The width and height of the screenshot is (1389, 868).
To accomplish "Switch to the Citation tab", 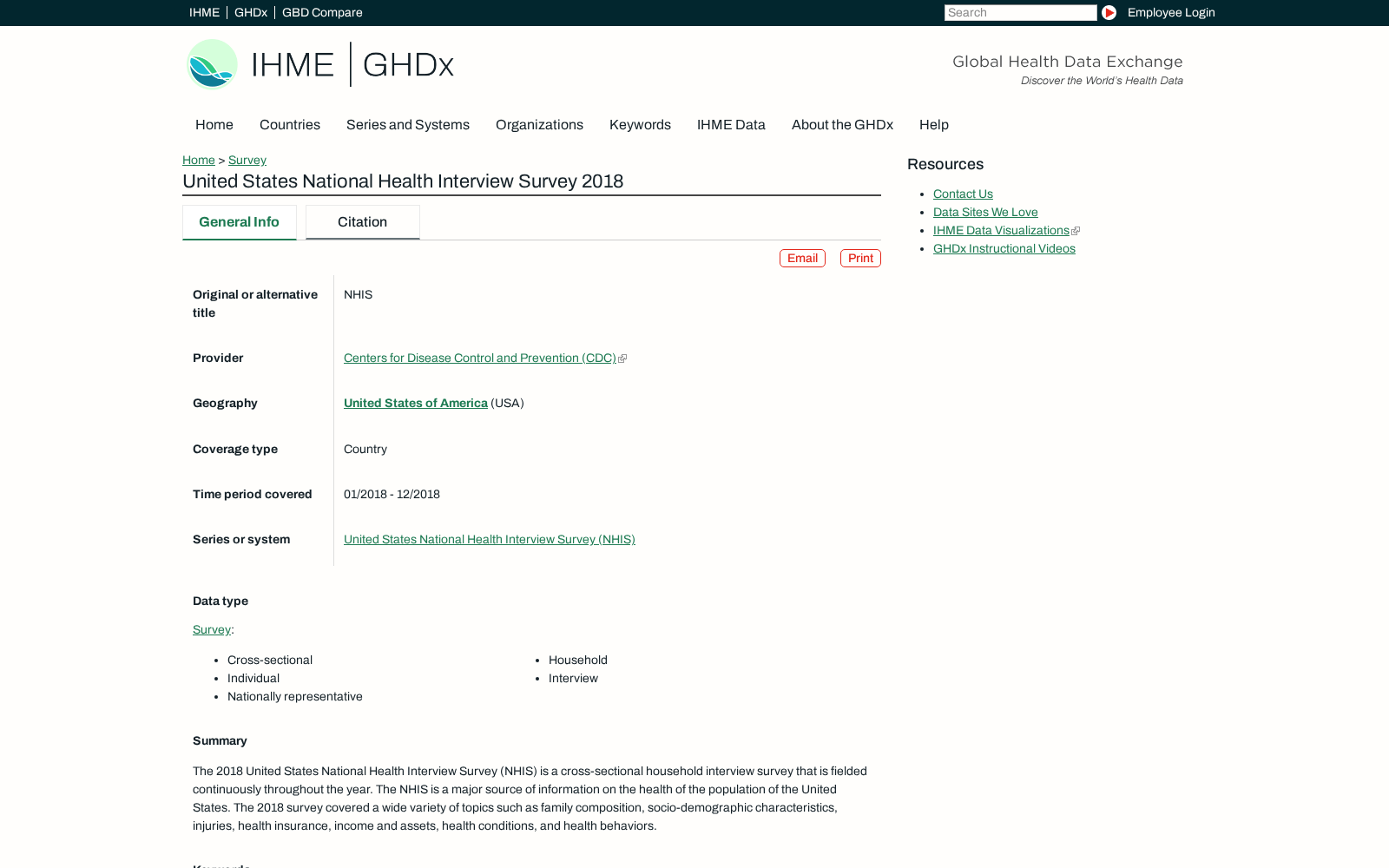I will pyautogui.click(x=363, y=222).
